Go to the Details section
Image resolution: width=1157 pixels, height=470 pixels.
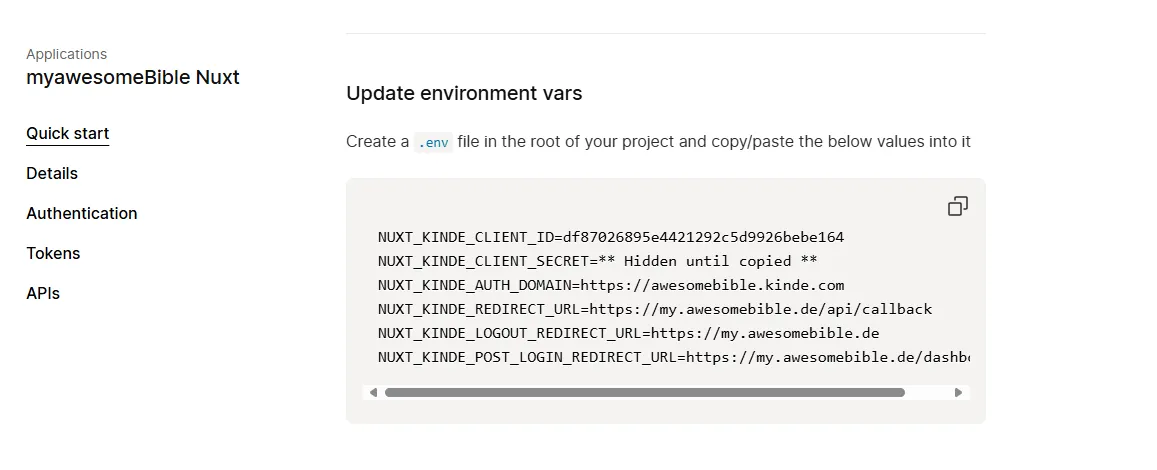52,174
